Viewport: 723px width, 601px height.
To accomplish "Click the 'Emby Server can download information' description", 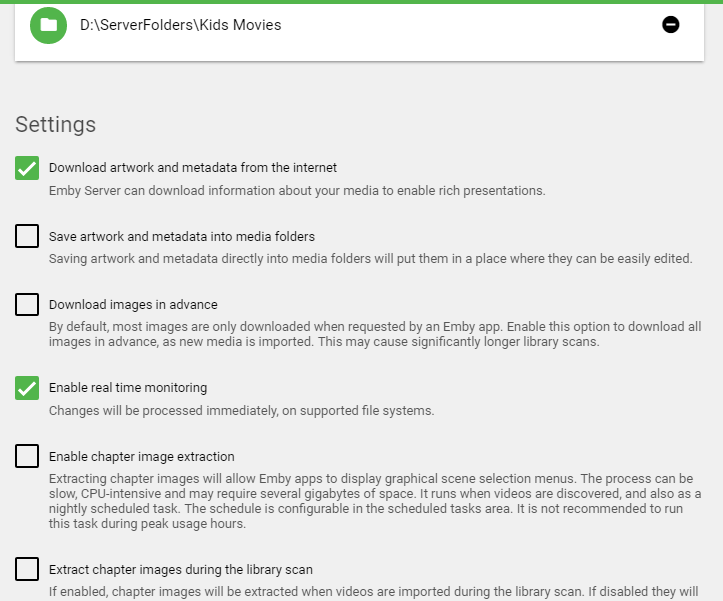I will tap(297, 190).
